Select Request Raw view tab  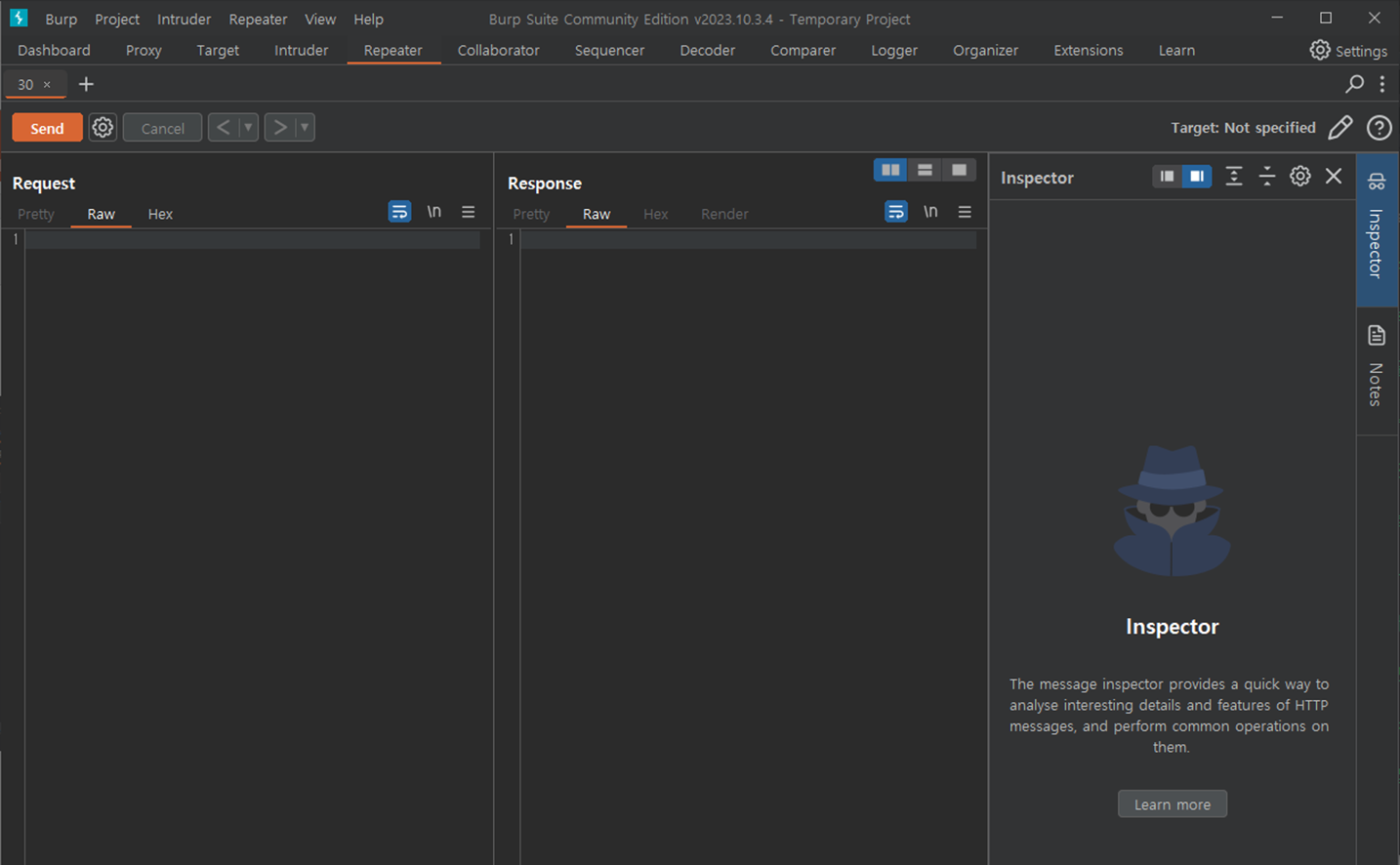101,214
